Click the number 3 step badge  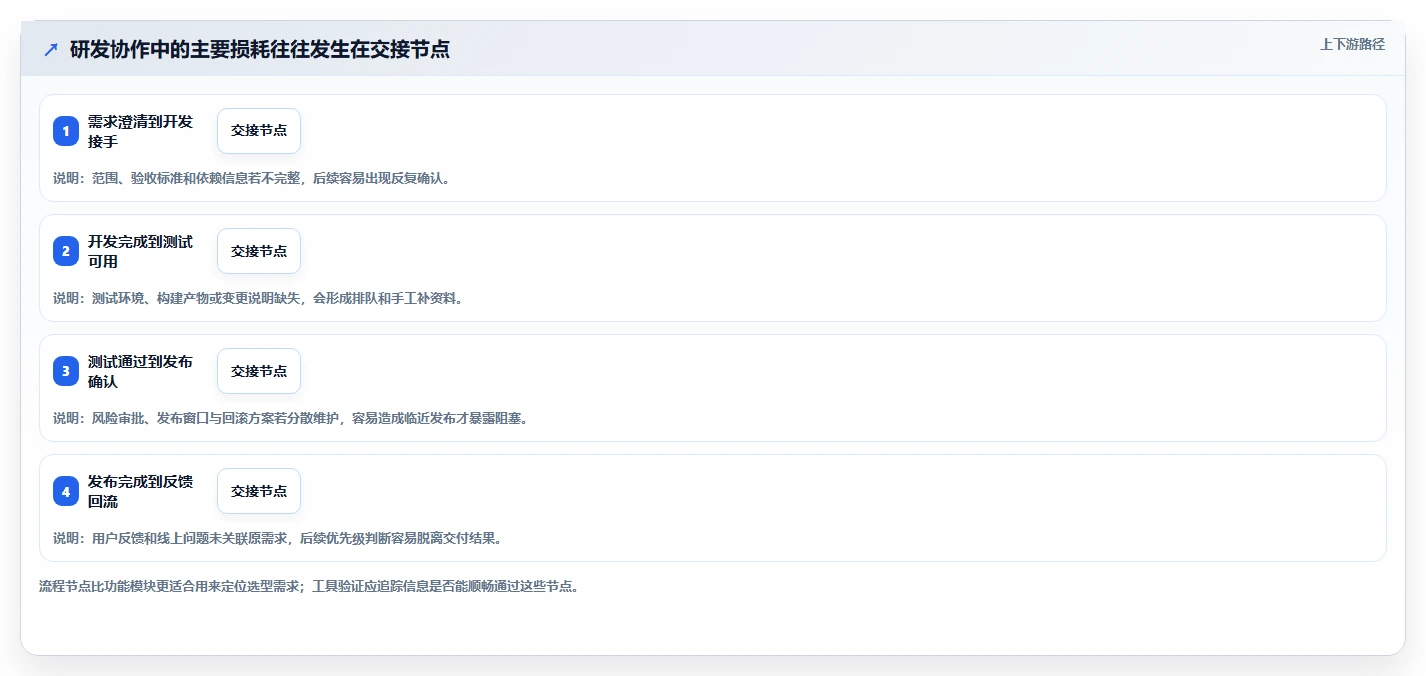66,371
